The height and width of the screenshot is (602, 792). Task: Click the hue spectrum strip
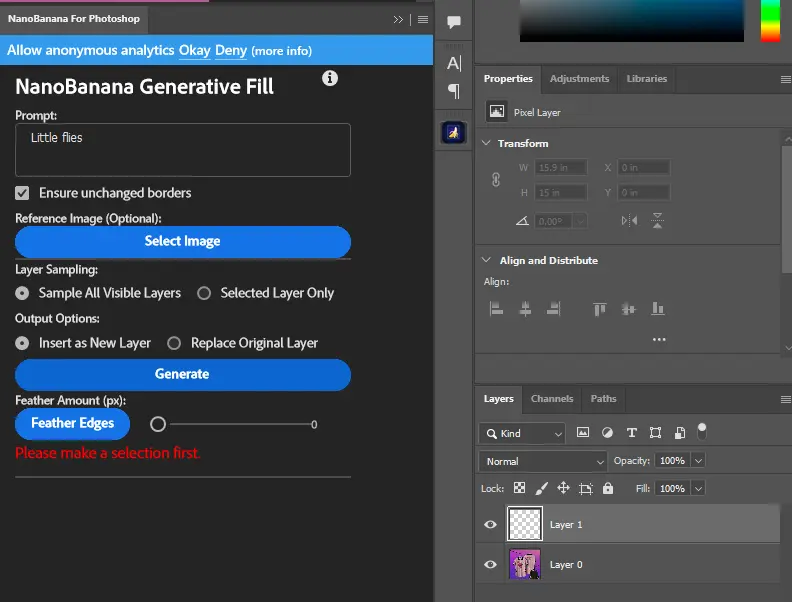click(x=770, y=21)
